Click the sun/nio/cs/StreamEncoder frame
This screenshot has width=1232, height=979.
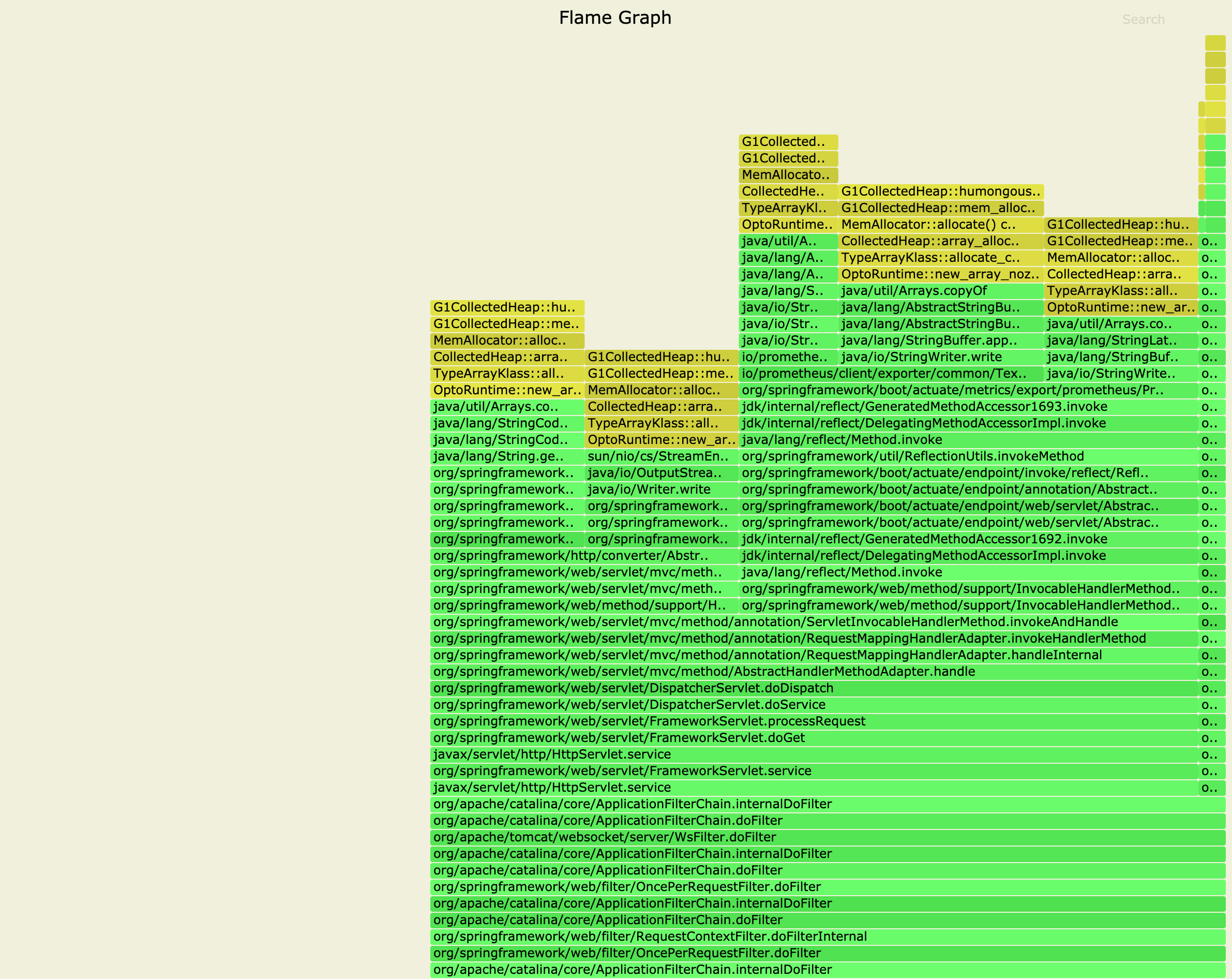tap(657, 456)
